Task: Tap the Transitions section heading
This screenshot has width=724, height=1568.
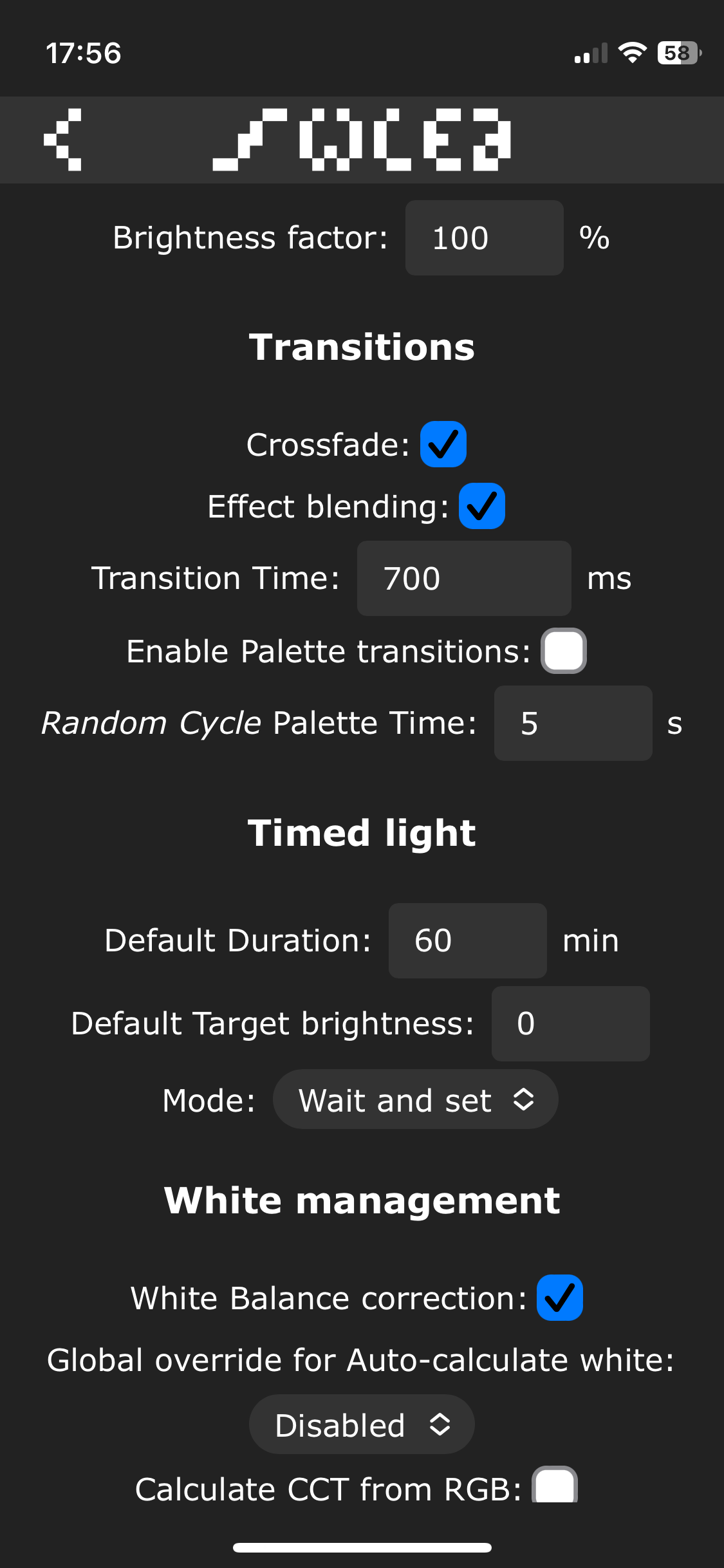Action: click(362, 348)
